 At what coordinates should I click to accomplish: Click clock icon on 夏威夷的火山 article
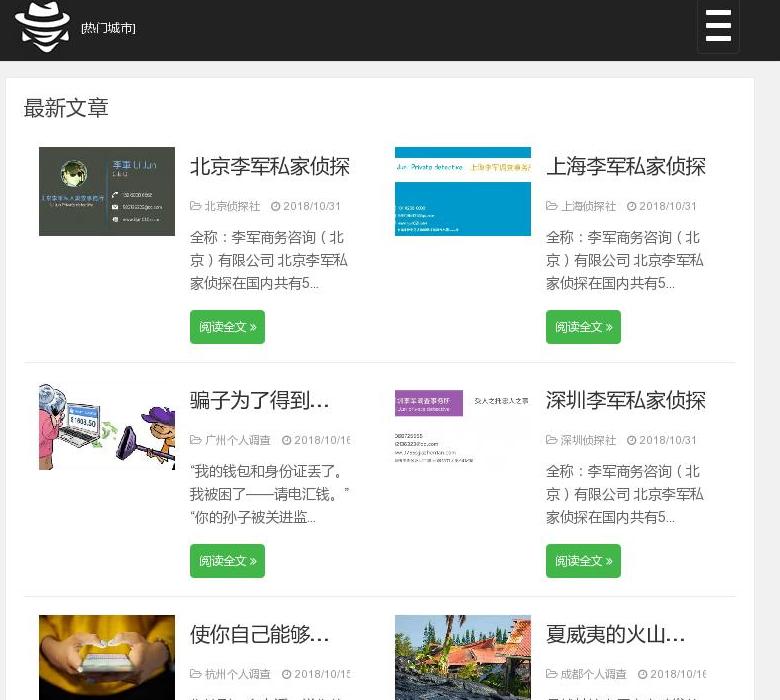tap(643, 674)
